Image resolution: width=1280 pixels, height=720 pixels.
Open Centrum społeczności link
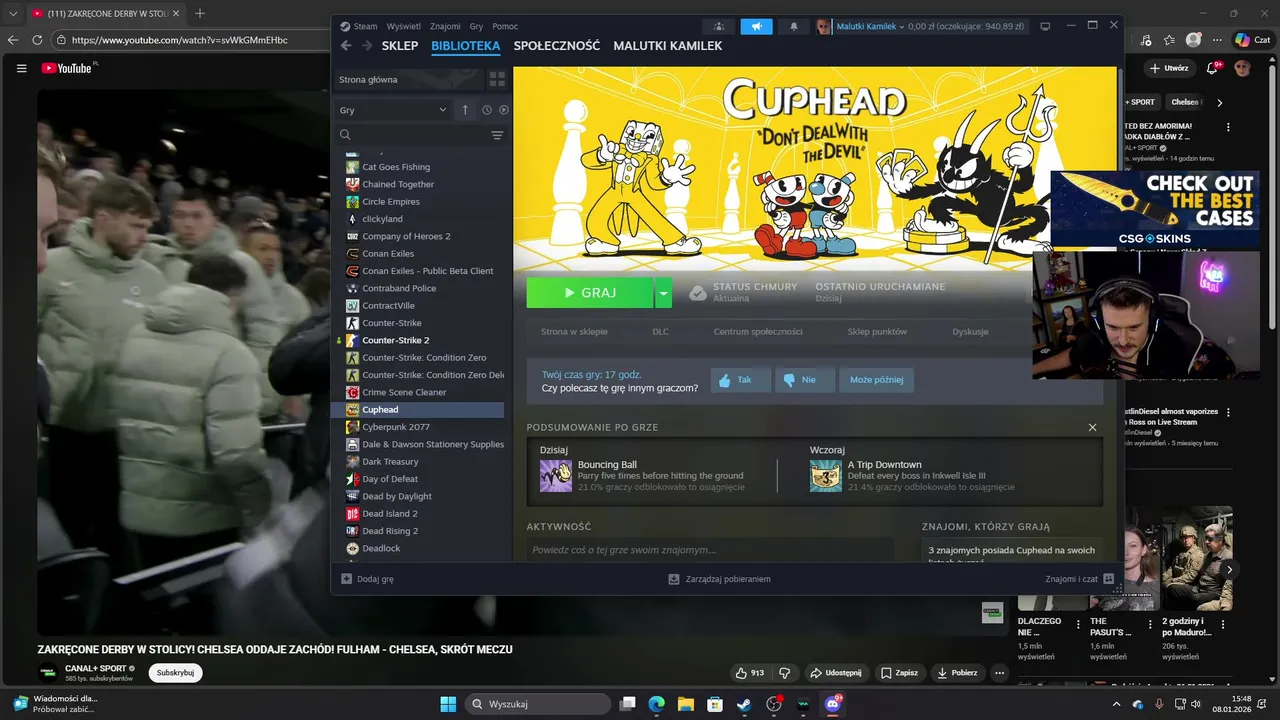coord(758,331)
